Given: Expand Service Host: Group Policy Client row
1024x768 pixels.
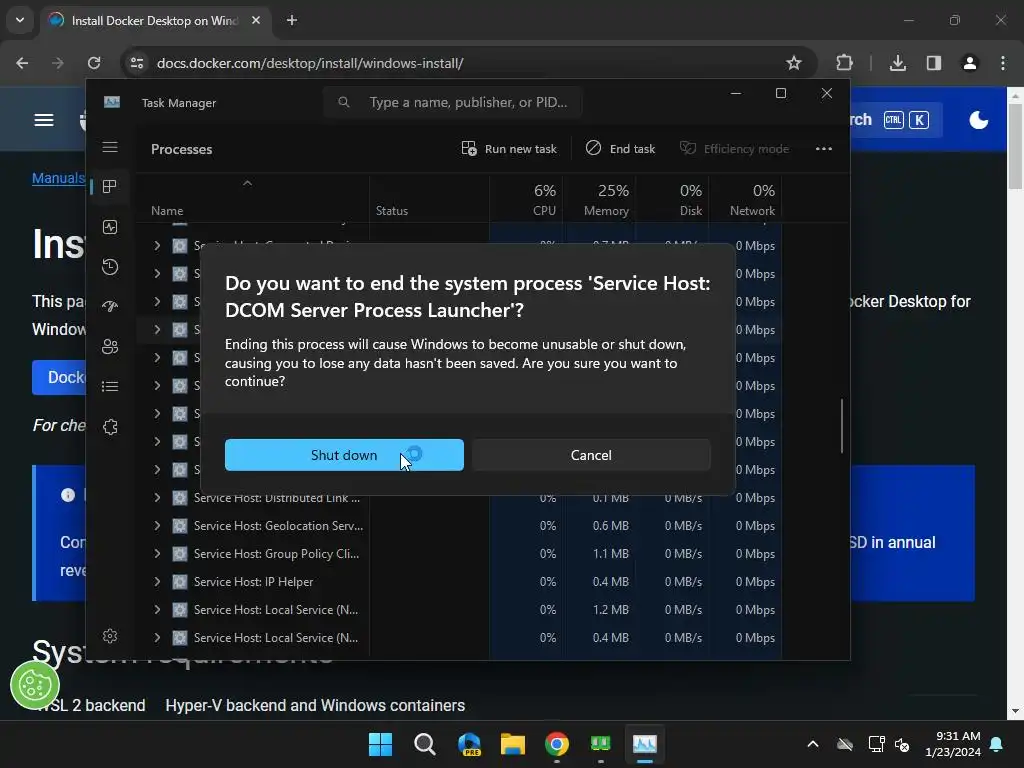Looking at the screenshot, I should pyautogui.click(x=157, y=554).
